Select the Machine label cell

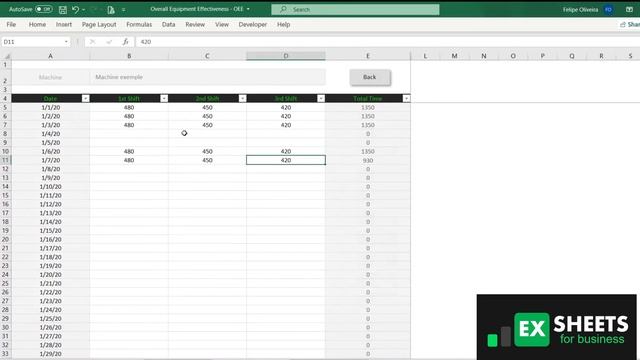51,77
